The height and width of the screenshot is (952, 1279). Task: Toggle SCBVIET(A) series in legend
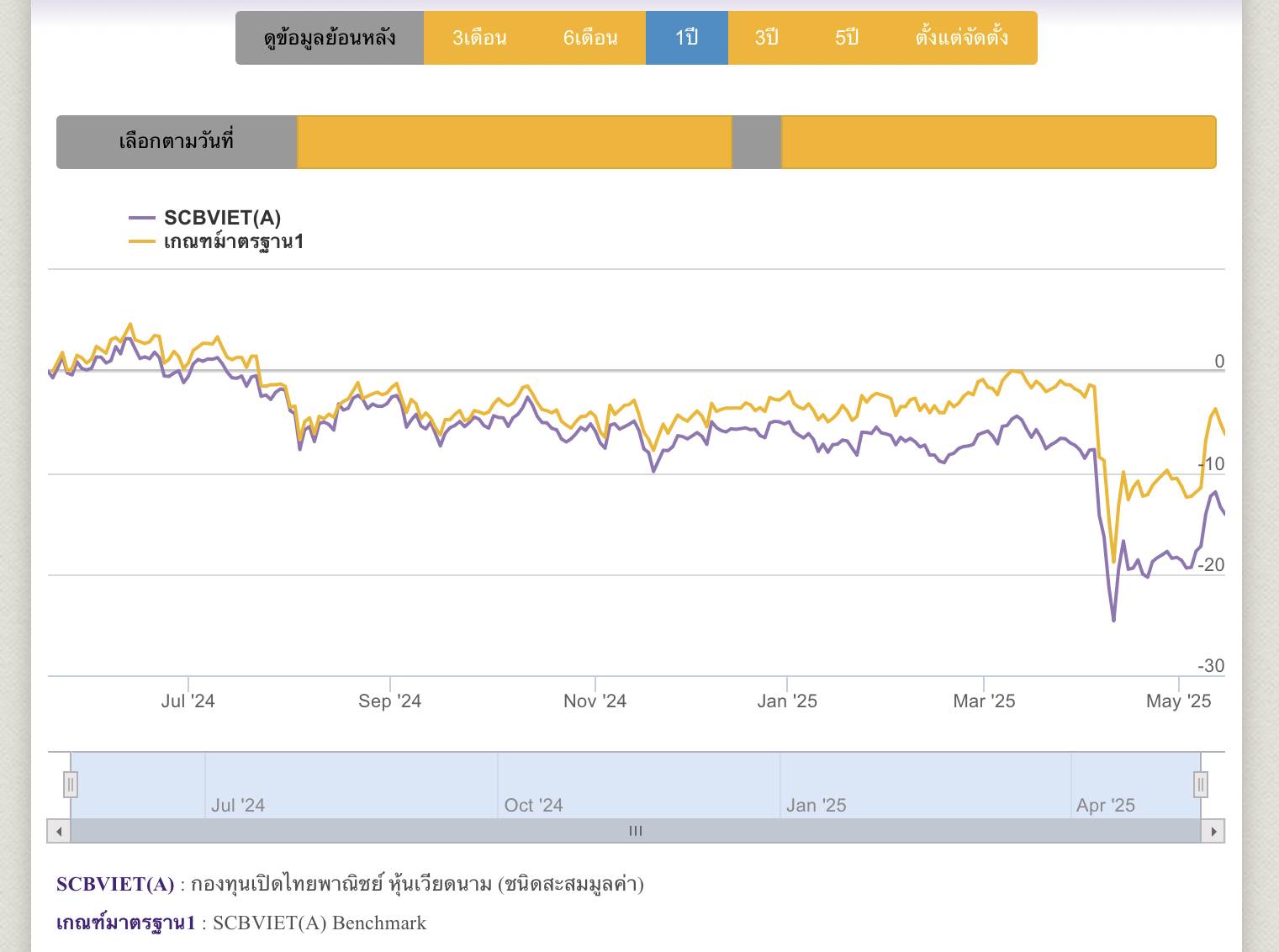222,218
